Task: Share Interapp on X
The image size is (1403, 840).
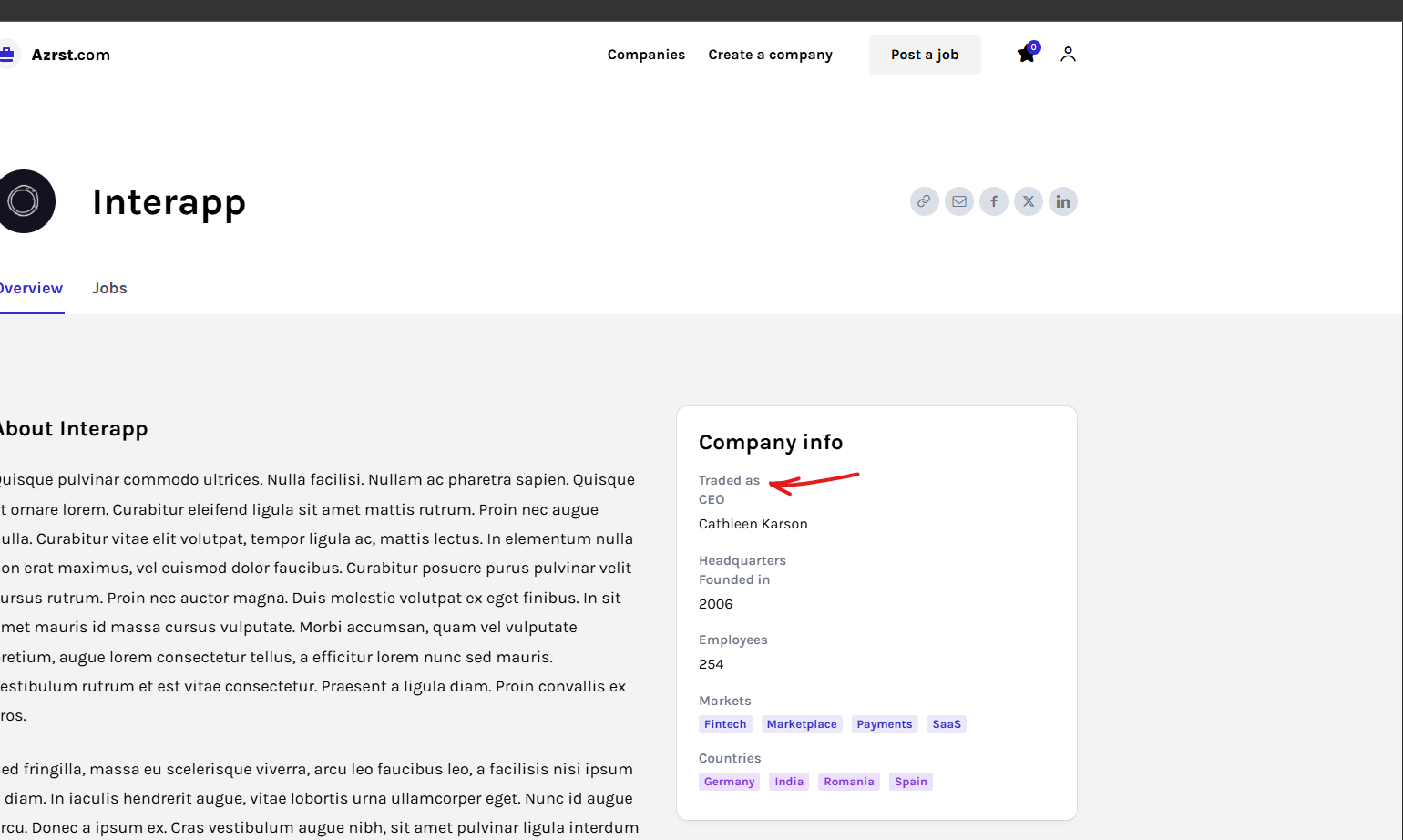Action: pos(1029,201)
